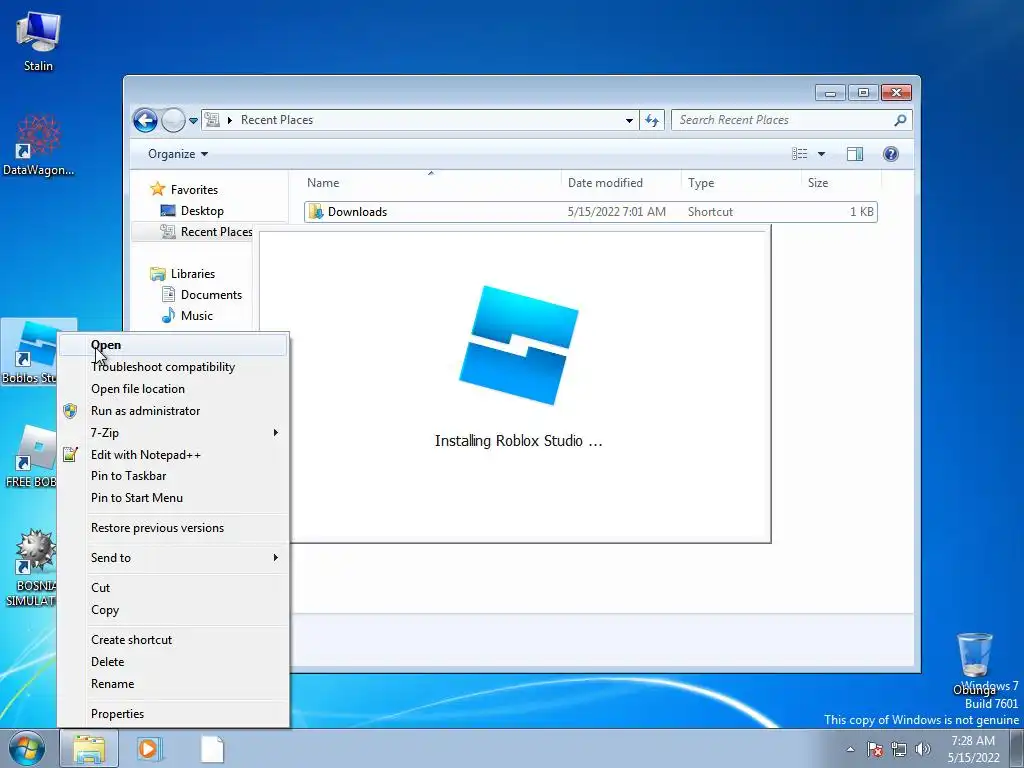Select the Boblos Studio desktop shortcut
The height and width of the screenshot is (768, 1024).
point(30,353)
